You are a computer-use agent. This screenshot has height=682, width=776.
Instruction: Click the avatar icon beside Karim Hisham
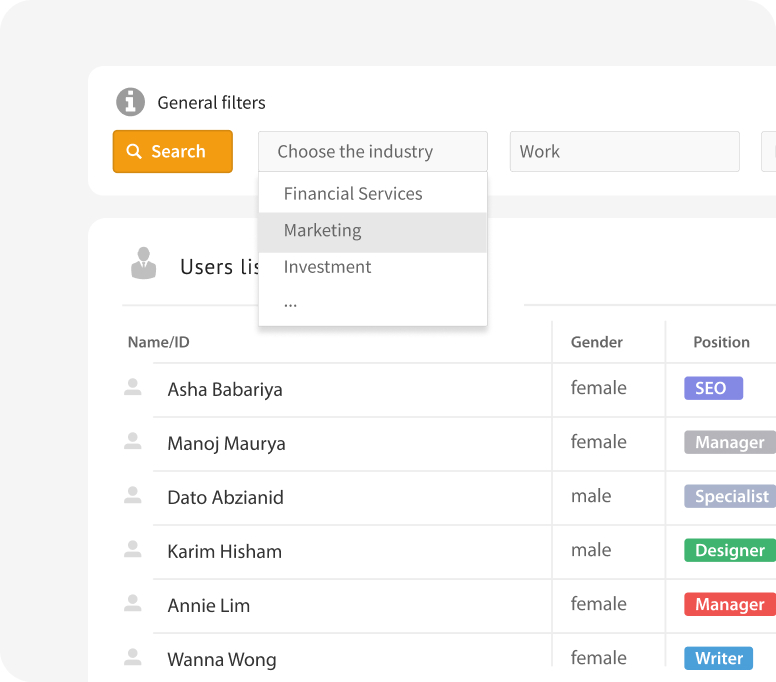point(132,549)
